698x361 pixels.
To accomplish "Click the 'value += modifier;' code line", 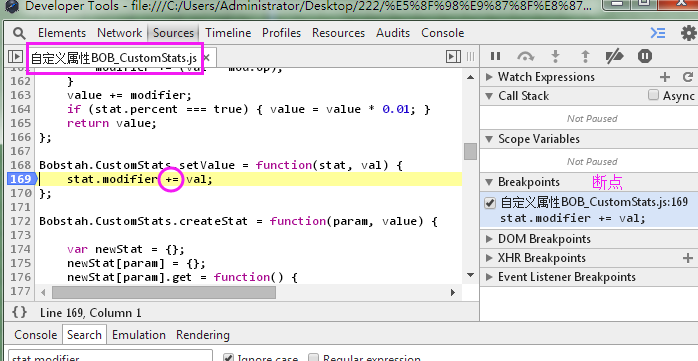I will click(129, 95).
